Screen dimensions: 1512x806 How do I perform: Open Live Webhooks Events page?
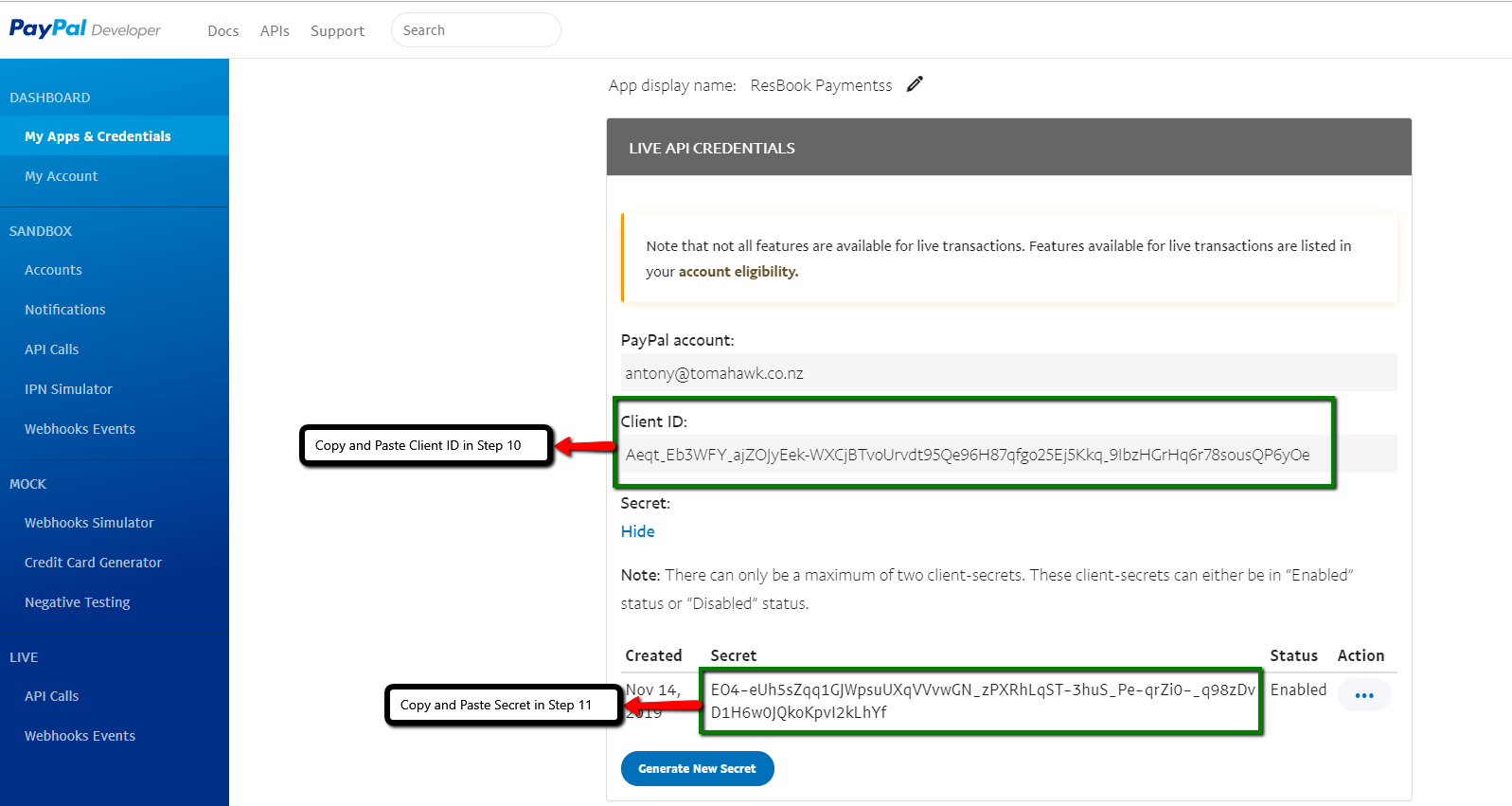[80, 736]
